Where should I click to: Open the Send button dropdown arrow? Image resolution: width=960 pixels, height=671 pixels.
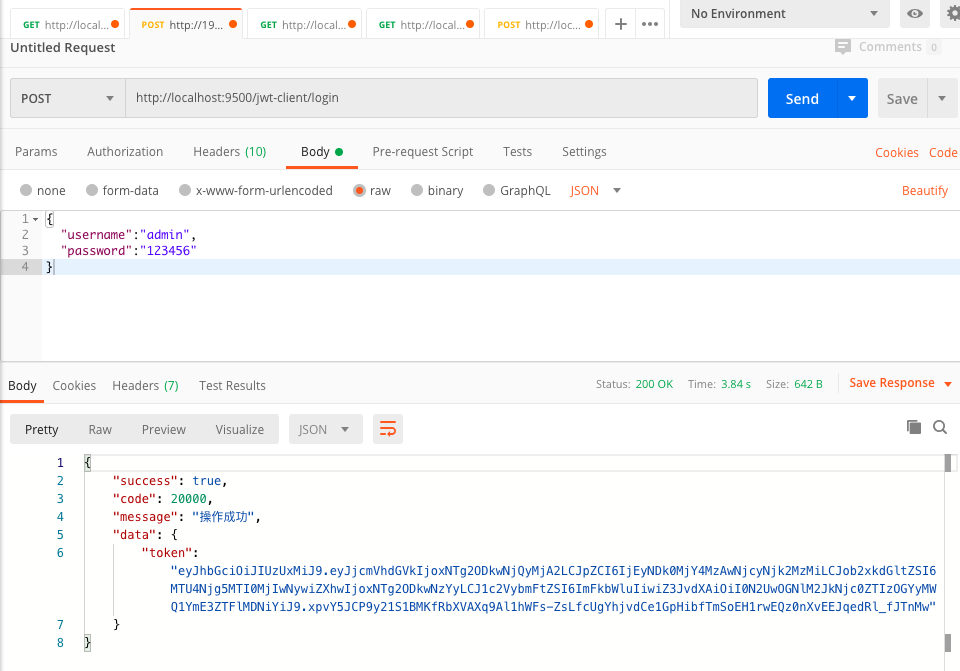click(x=852, y=98)
